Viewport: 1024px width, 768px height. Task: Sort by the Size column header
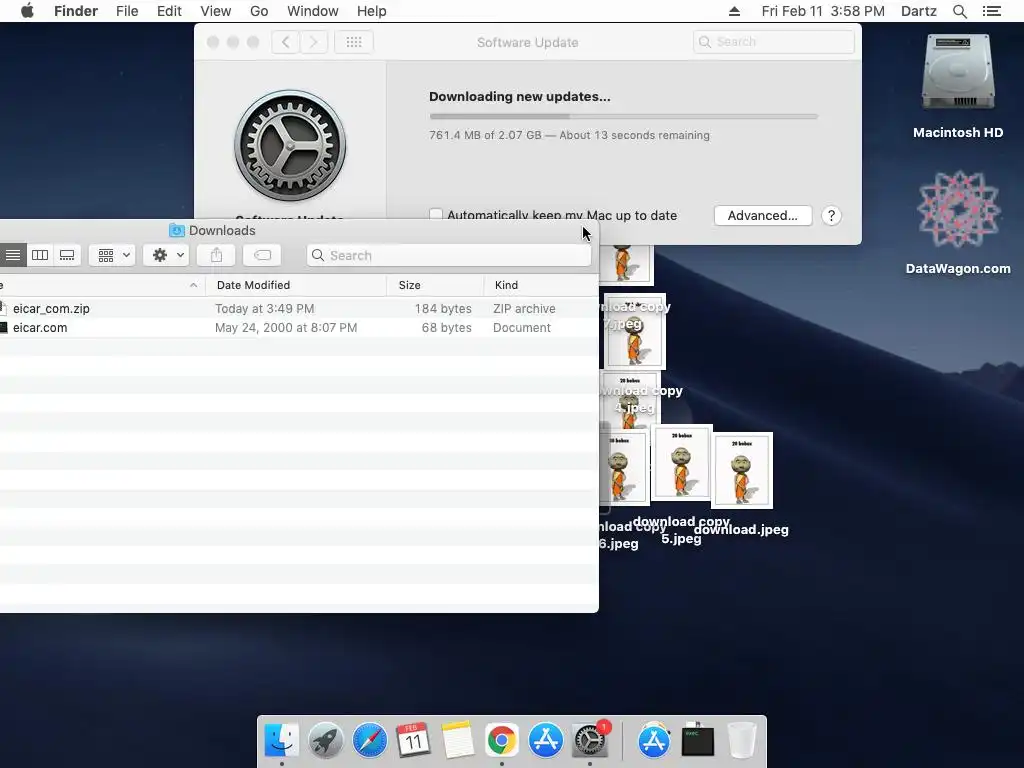coord(409,285)
